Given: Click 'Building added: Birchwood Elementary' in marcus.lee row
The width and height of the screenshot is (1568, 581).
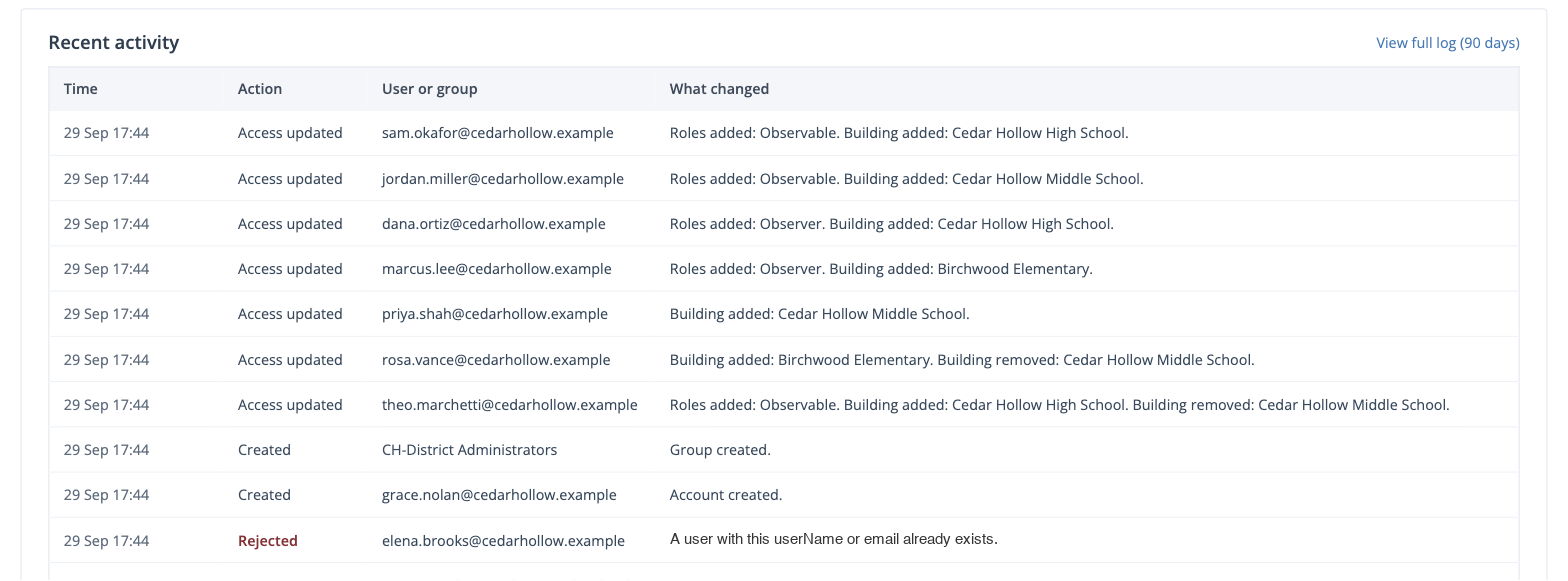Looking at the screenshot, I should click(x=961, y=269).
